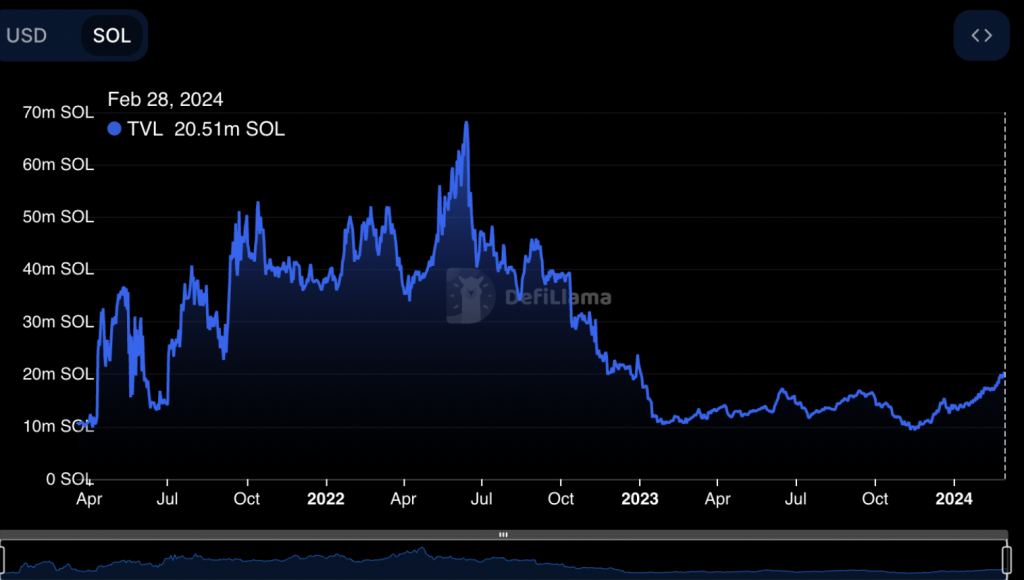The width and height of the screenshot is (1024, 580).
Task: Switch the chart denomination to USD
Action: click(x=27, y=36)
